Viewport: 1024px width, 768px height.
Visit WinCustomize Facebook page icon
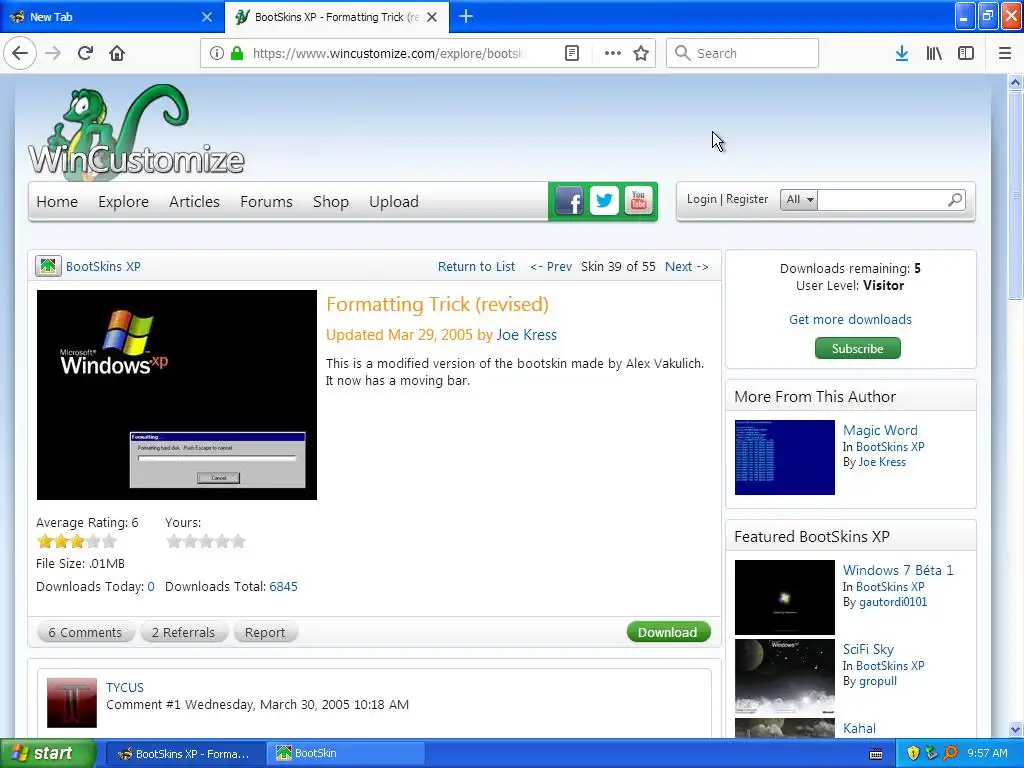click(x=569, y=201)
